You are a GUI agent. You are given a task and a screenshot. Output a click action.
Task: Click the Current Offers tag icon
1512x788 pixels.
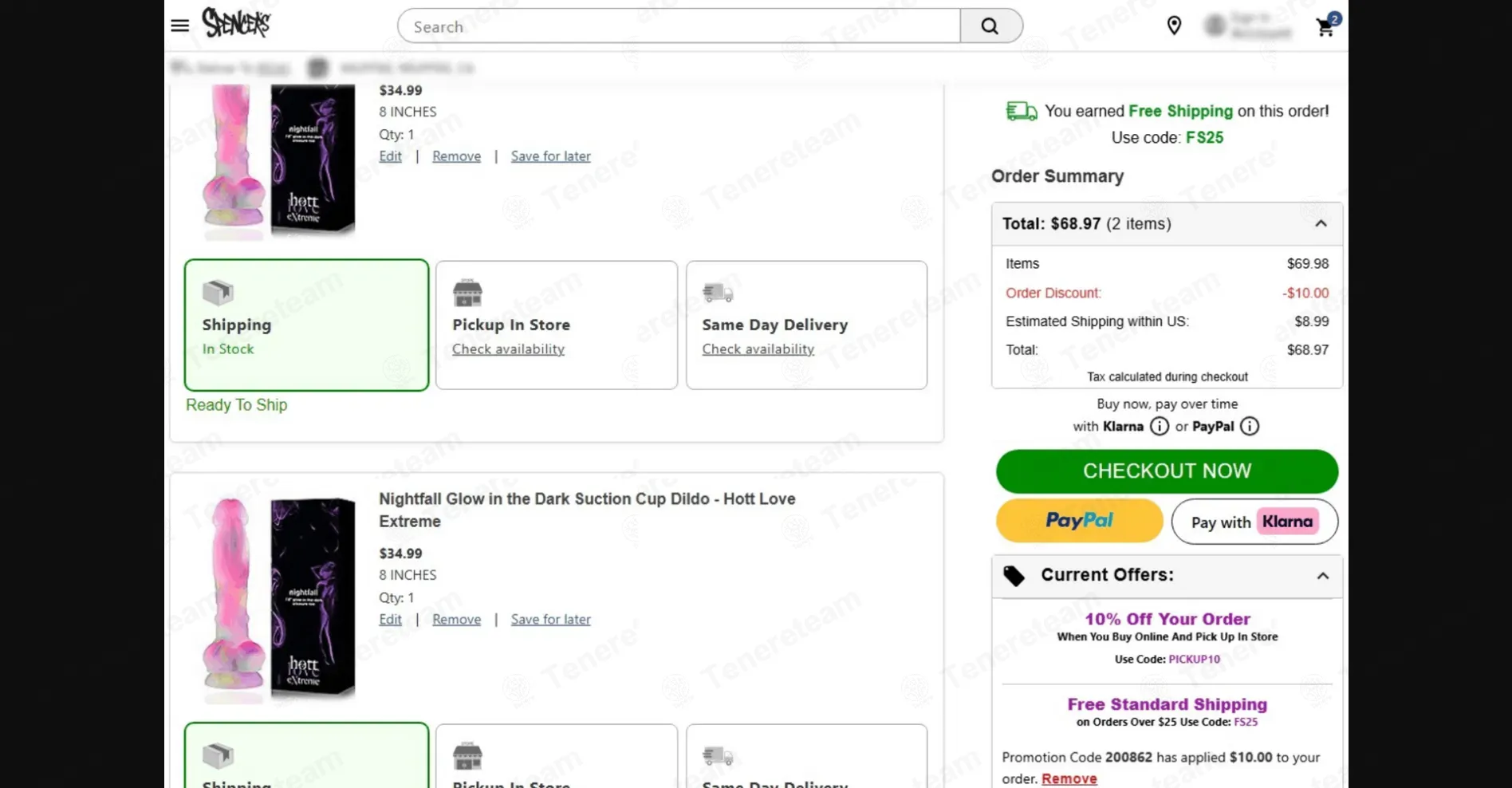click(1014, 576)
